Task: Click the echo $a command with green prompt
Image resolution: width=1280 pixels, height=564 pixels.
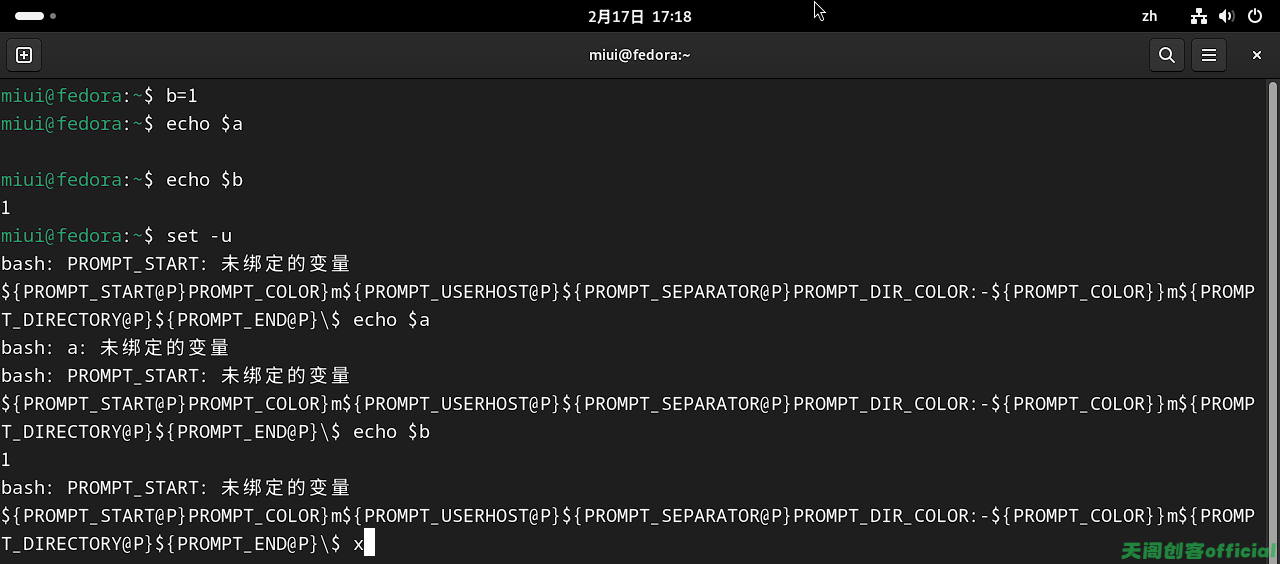Action: (122, 124)
